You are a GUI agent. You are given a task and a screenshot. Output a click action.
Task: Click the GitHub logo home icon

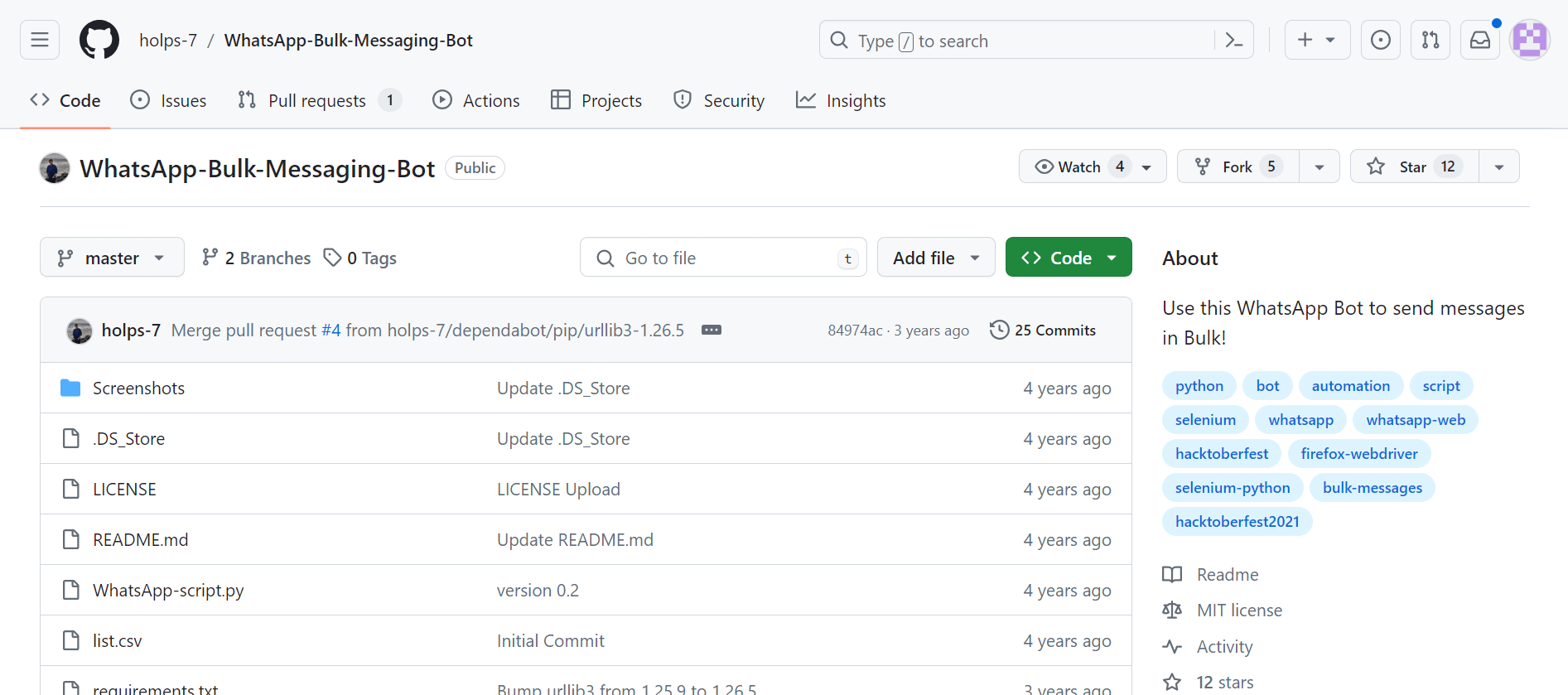(99, 40)
